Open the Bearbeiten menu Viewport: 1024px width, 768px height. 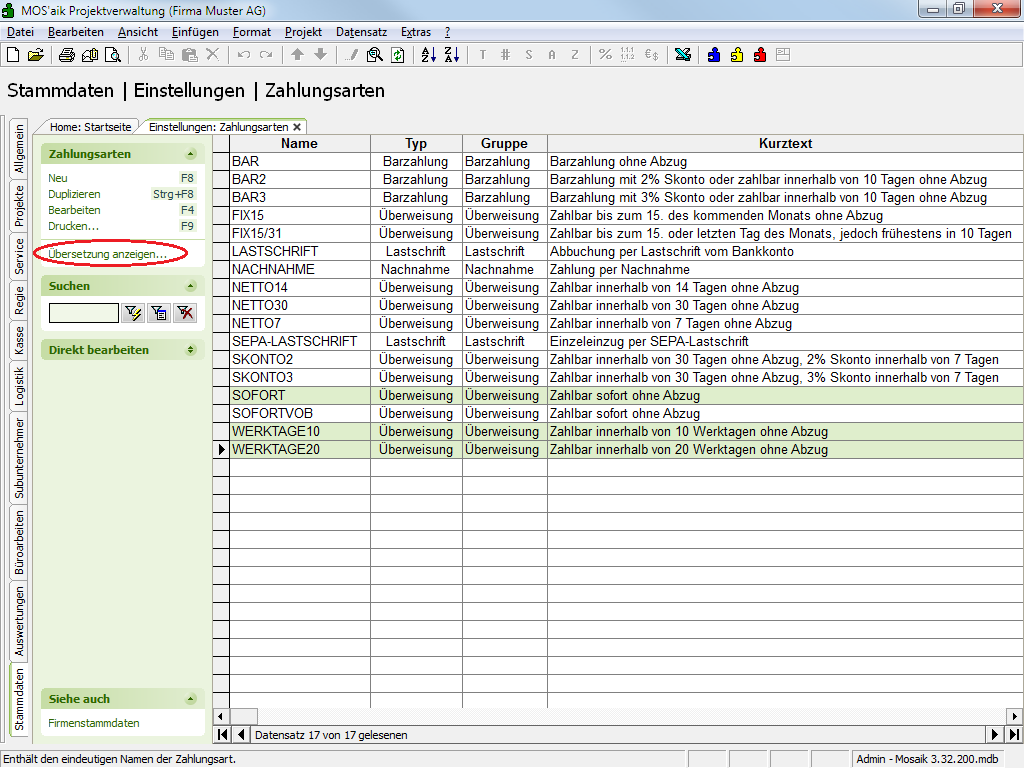pos(76,32)
